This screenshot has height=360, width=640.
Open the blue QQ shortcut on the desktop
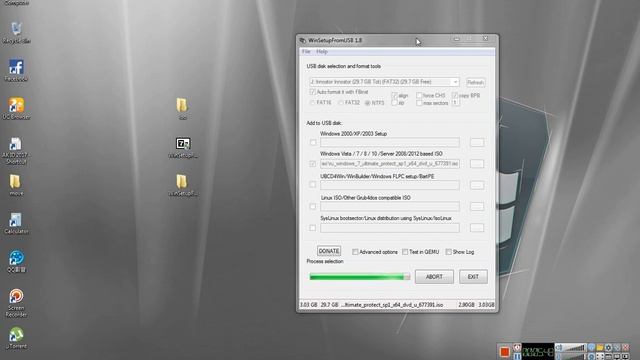click(16, 262)
